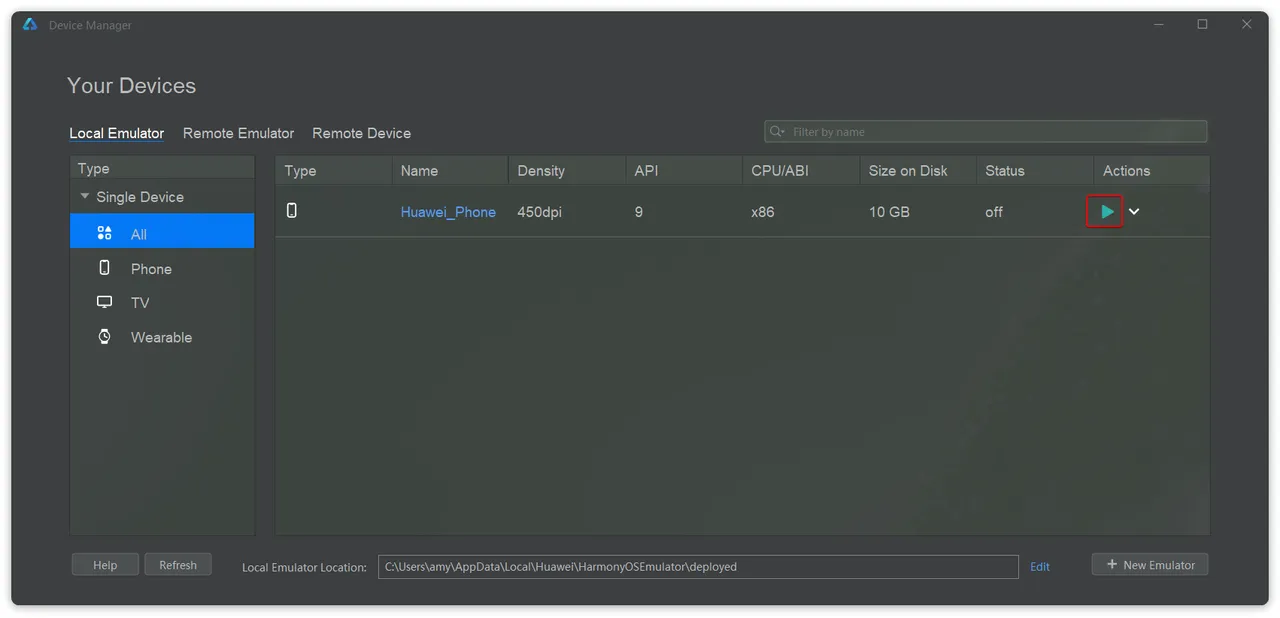Viewport: 1280px width, 618px height.
Task: Select the All devices category icon
Action: click(104, 233)
